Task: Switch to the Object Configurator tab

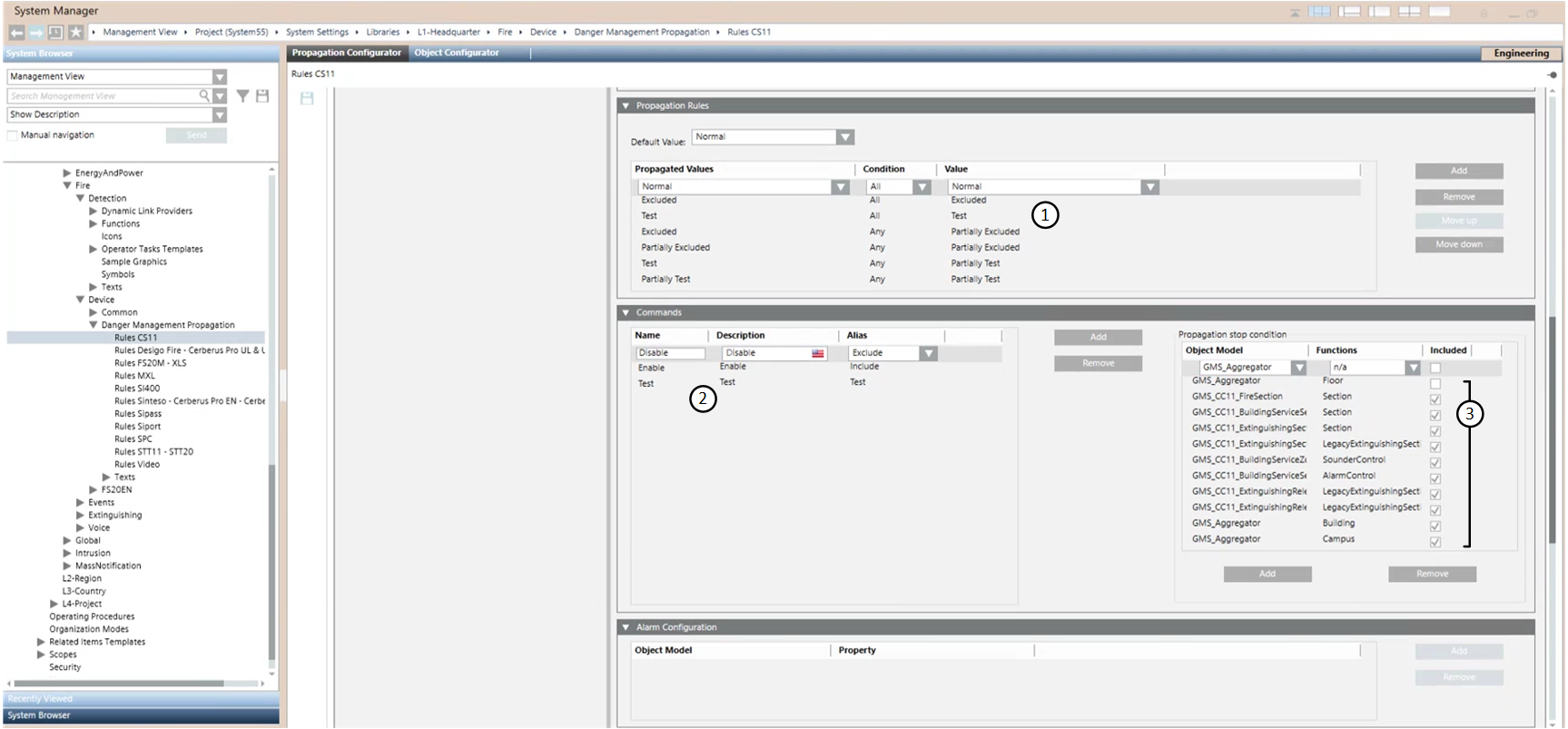Action: click(457, 53)
